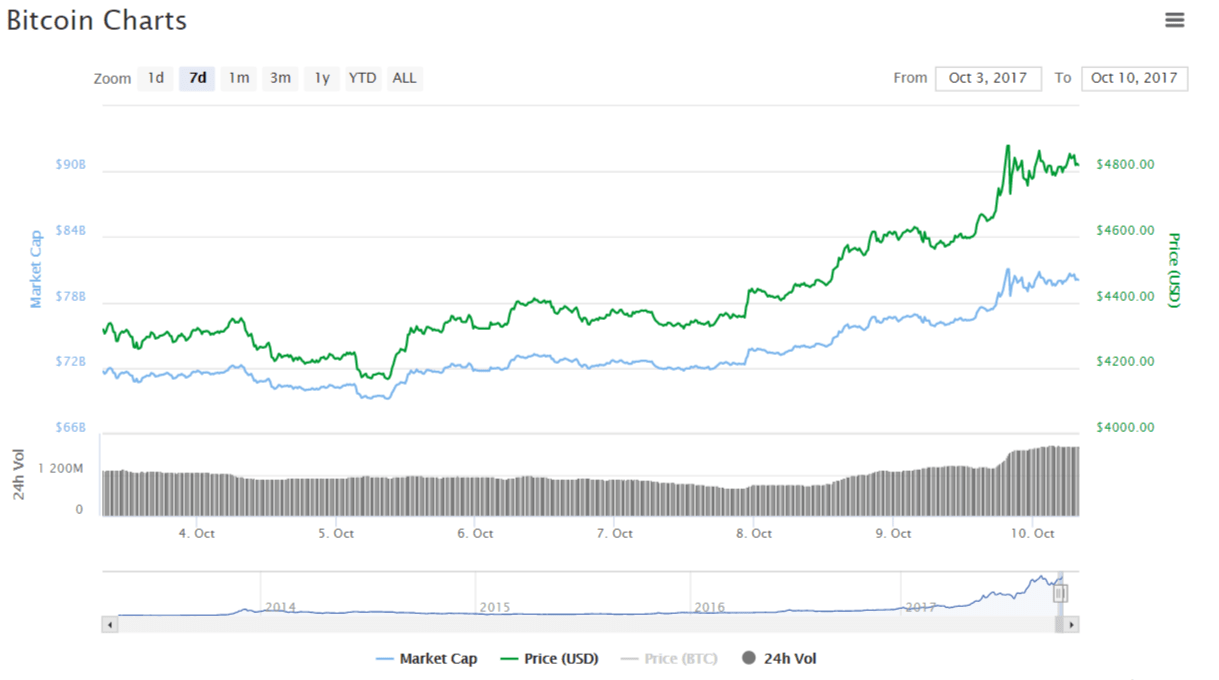Switch zoom to 1m

tap(238, 78)
